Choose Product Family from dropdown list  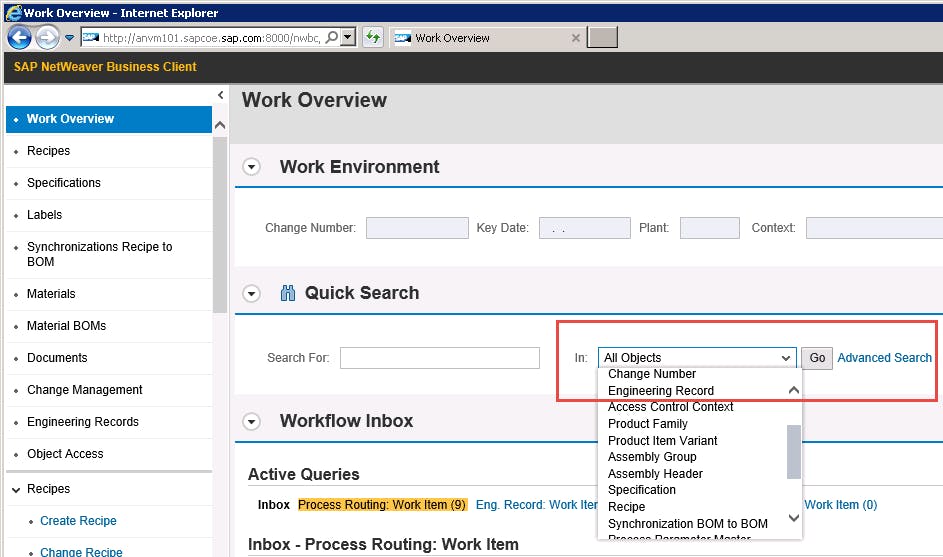[648, 424]
